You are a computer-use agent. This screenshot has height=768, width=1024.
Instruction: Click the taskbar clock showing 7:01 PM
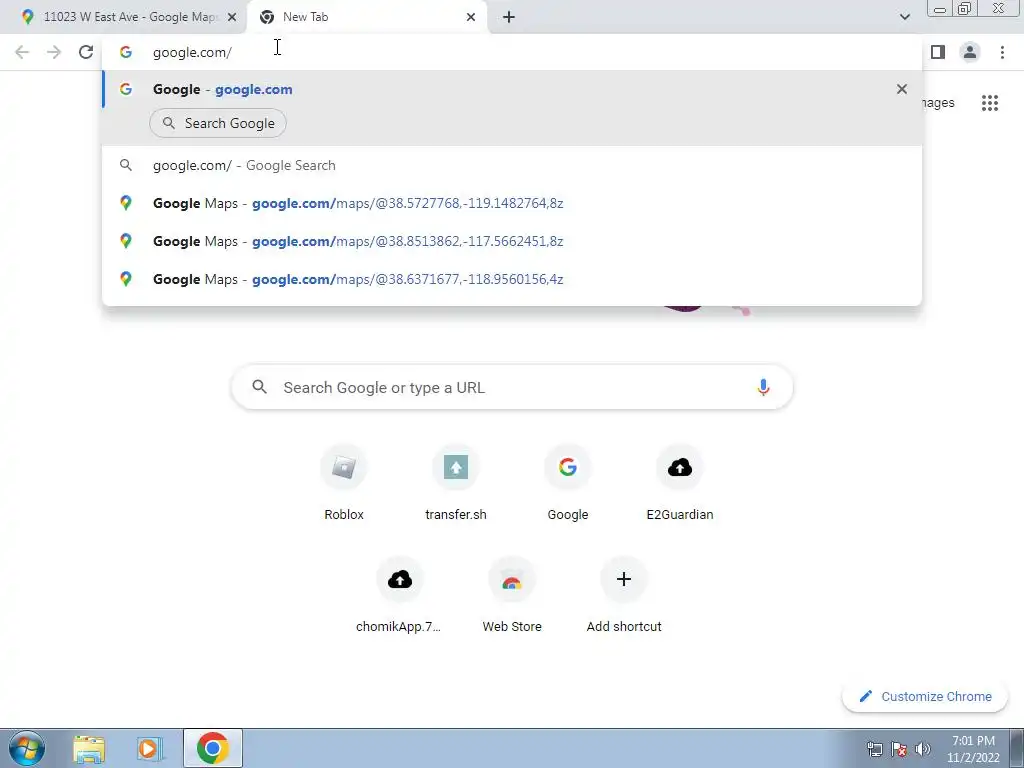pyautogui.click(x=973, y=748)
